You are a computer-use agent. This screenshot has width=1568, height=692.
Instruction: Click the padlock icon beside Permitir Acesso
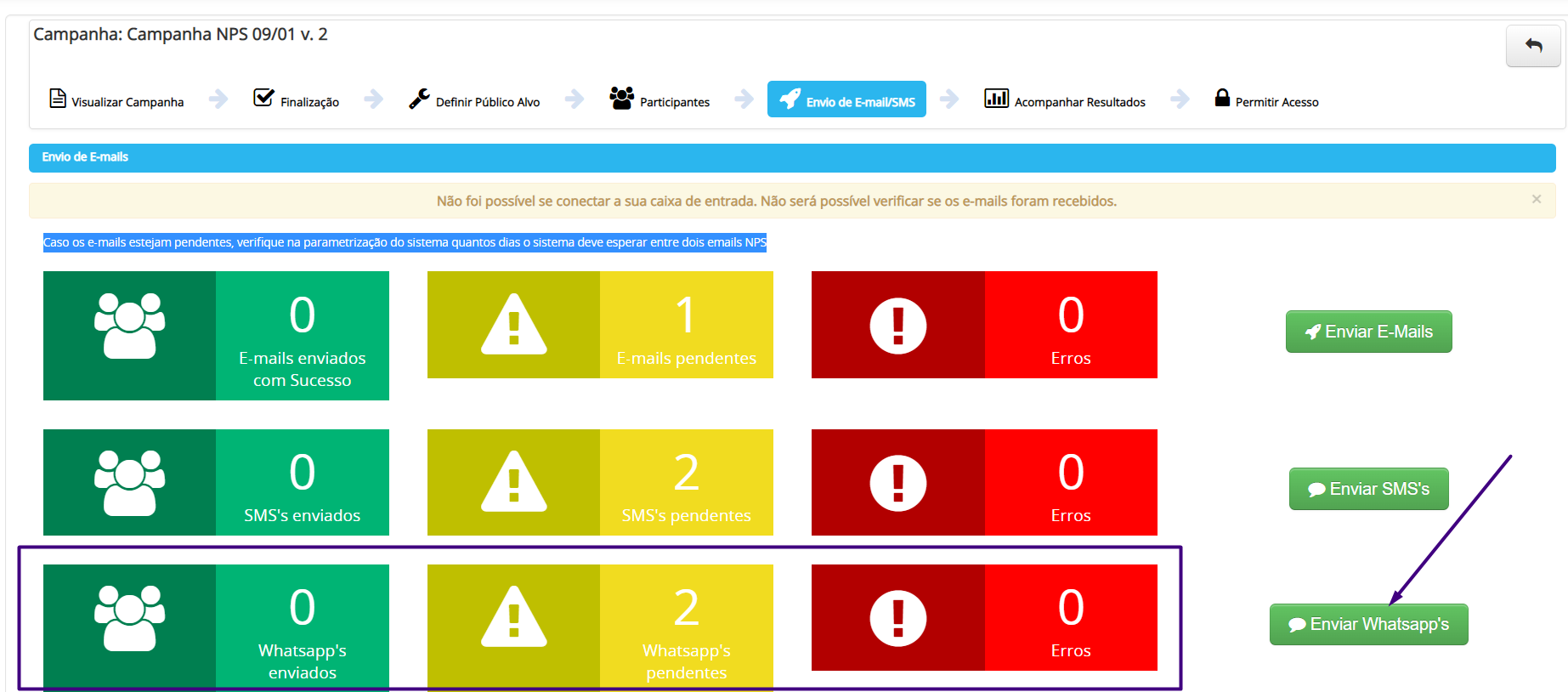[1222, 97]
